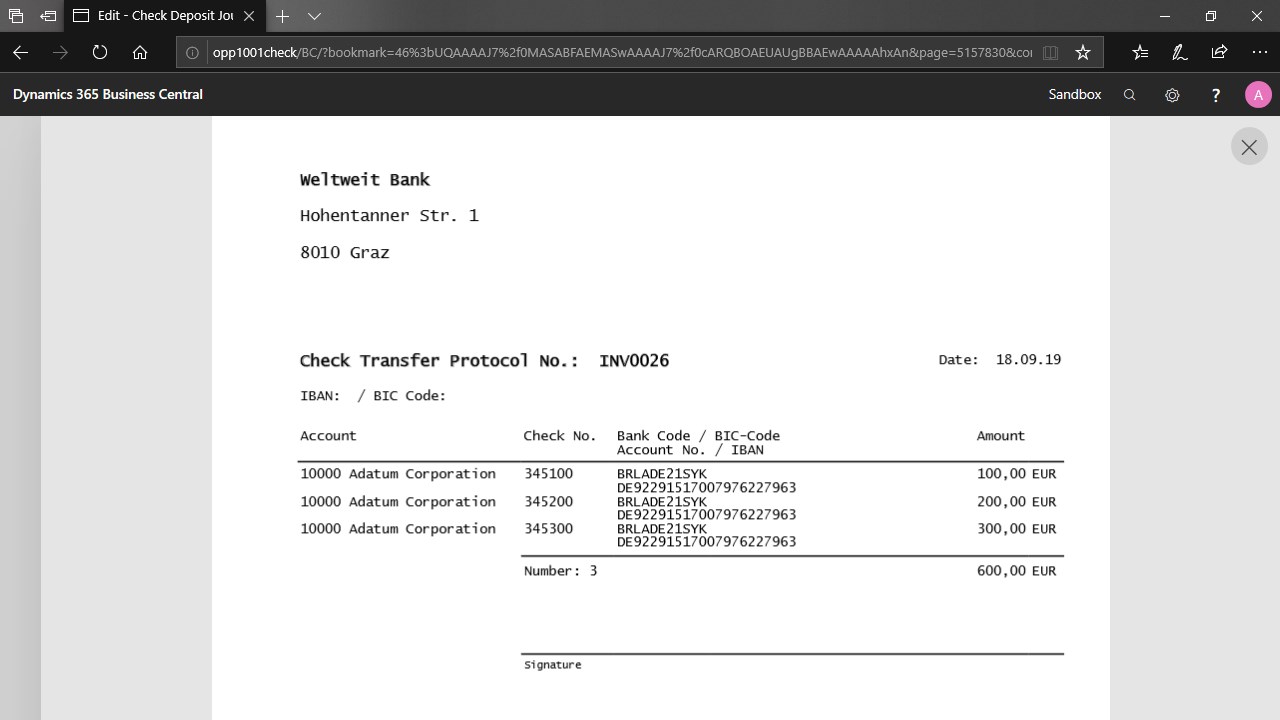The image size is (1280, 720).
Task: Select the date 18.09.19
Action: click(x=1028, y=359)
